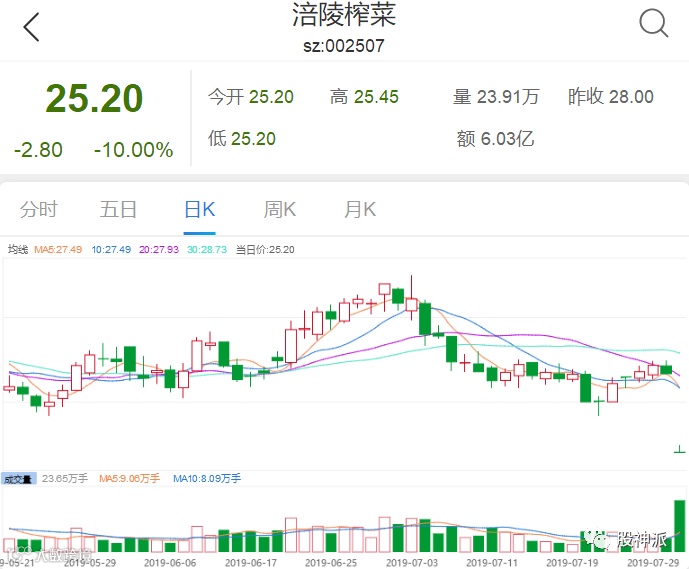Click the 2019-07-29 date axis label
This screenshot has width=689, height=569.
pyautogui.click(x=653, y=563)
